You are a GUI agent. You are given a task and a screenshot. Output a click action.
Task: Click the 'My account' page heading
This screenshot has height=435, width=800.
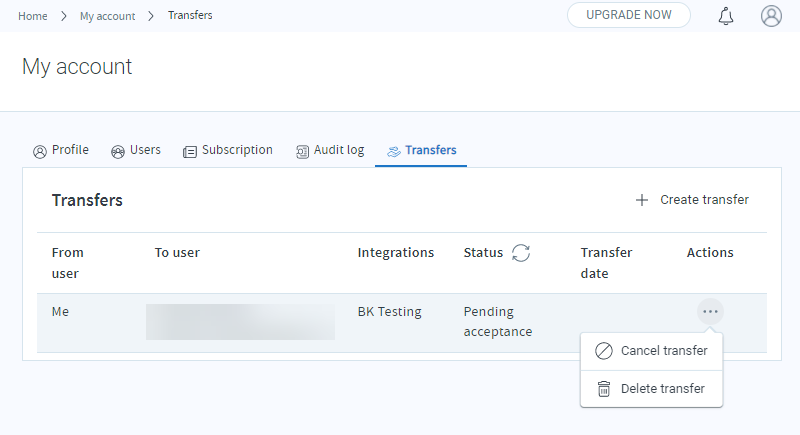(77, 67)
